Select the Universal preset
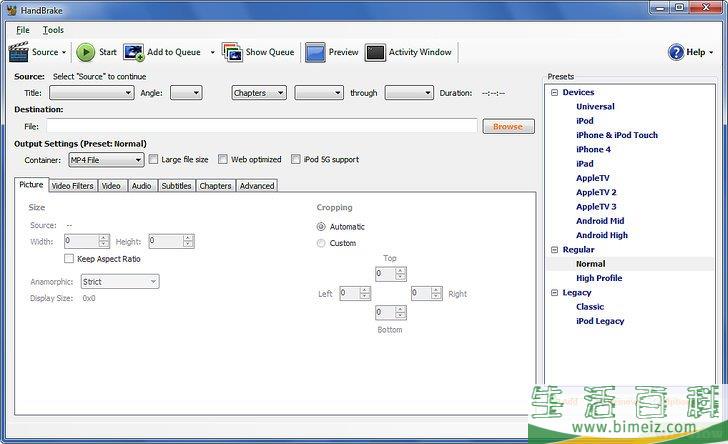The width and height of the screenshot is (728, 444). [x=595, y=106]
